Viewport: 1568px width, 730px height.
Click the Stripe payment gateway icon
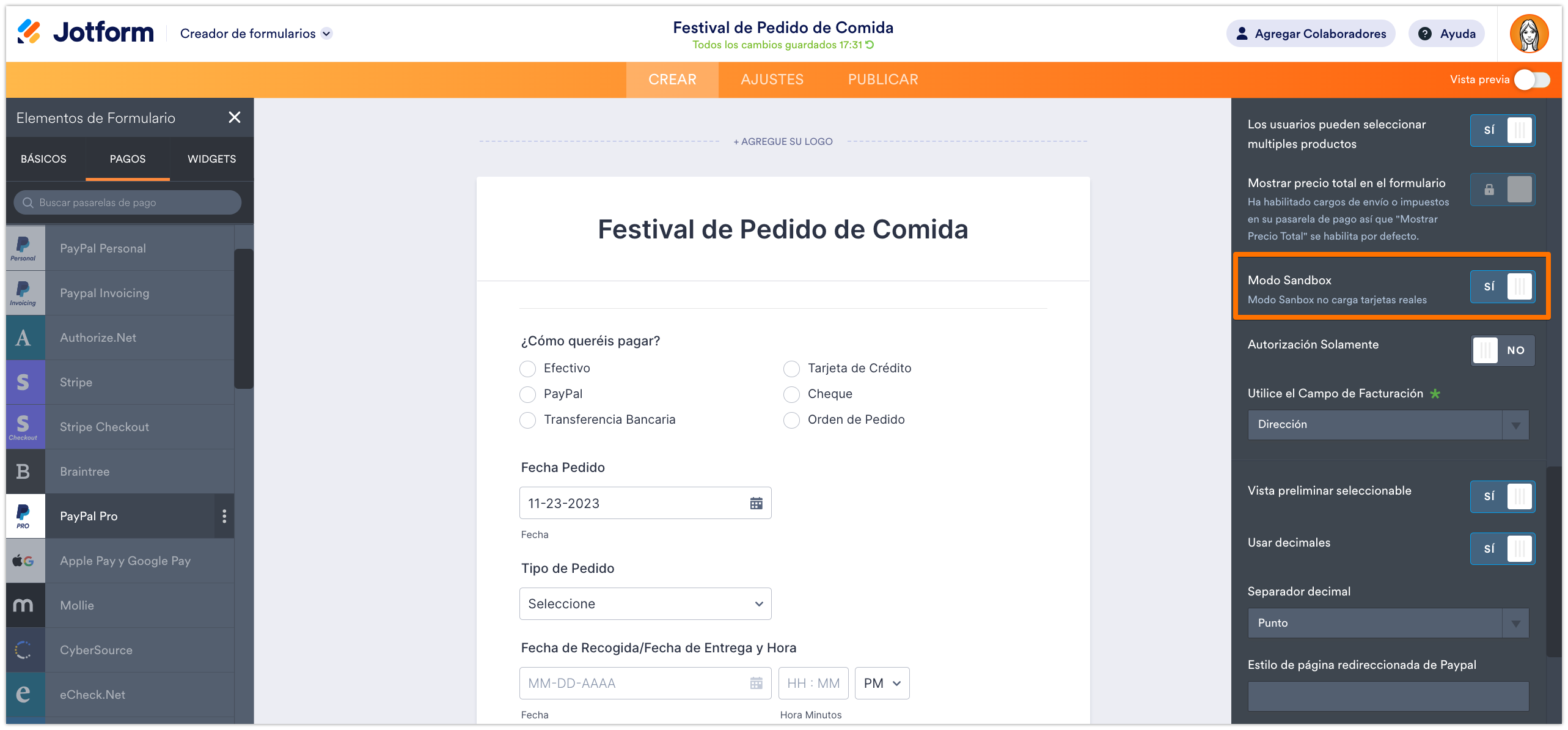23,382
